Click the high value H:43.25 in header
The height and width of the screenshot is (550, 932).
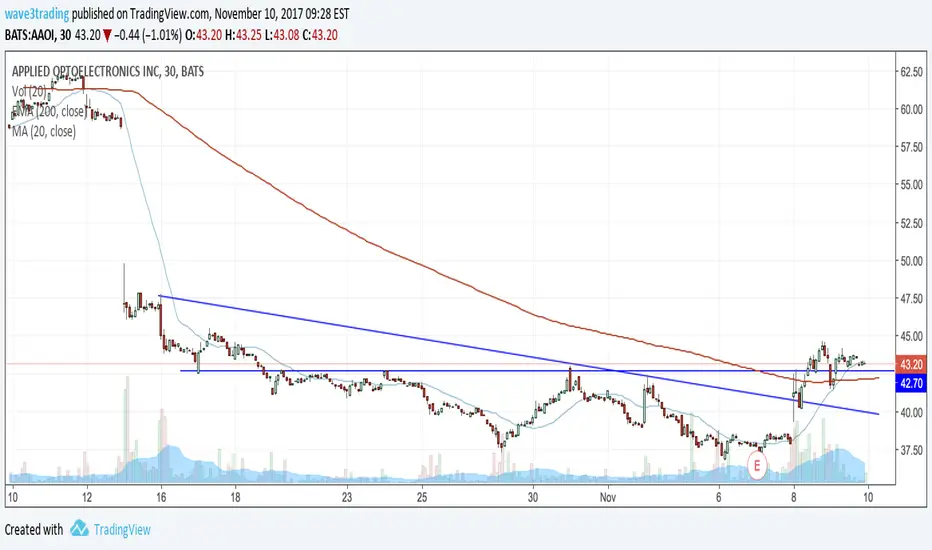[243, 35]
